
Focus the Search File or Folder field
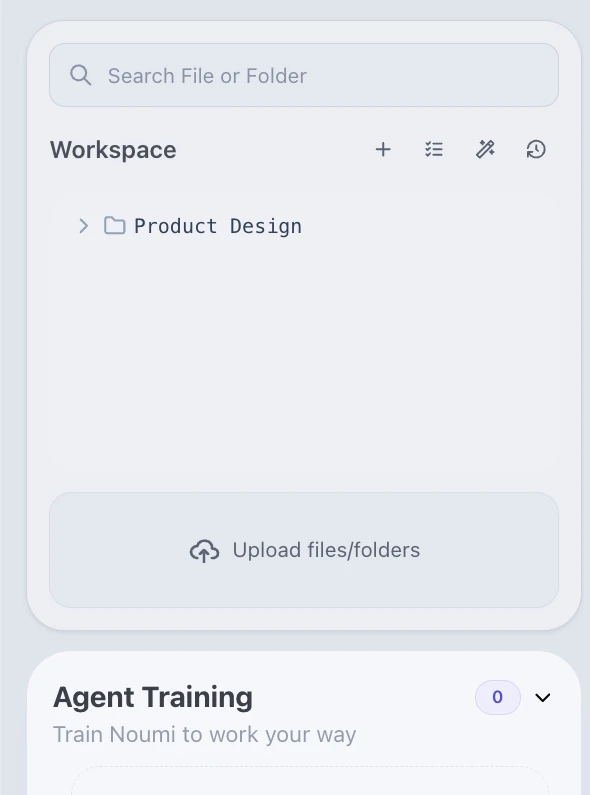(304, 75)
